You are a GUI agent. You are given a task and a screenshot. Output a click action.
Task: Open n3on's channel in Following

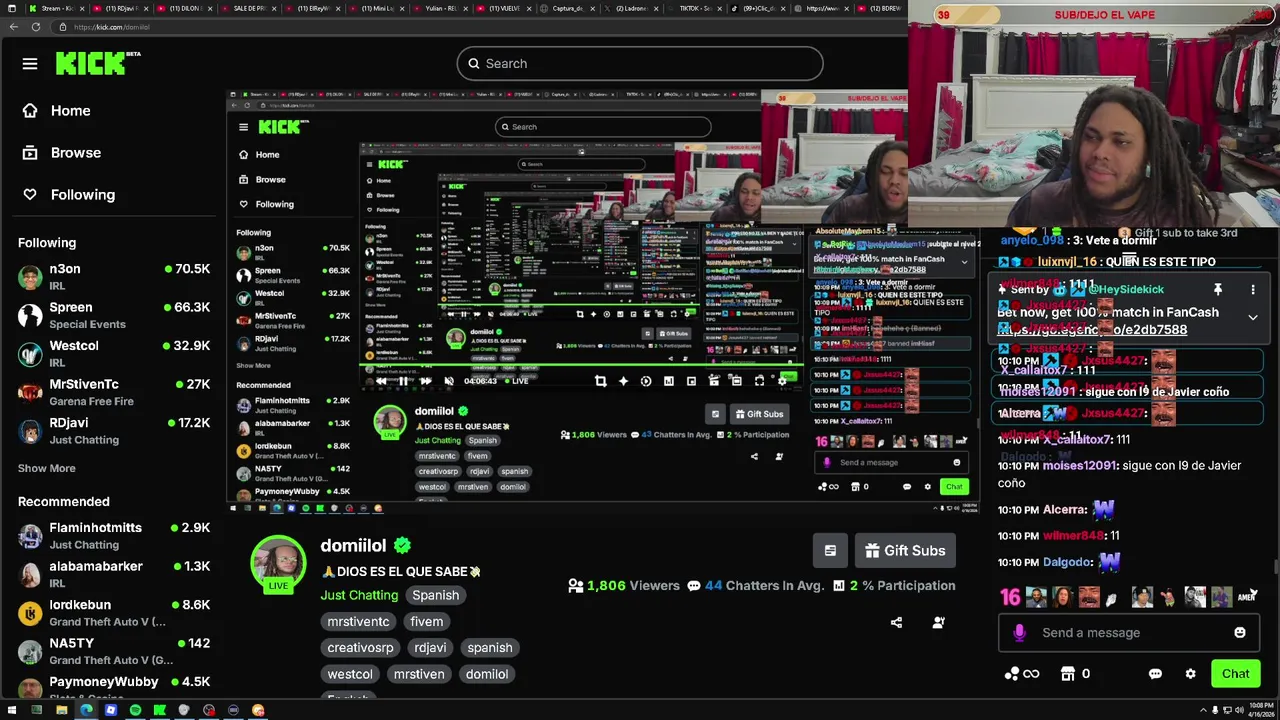coord(113,277)
